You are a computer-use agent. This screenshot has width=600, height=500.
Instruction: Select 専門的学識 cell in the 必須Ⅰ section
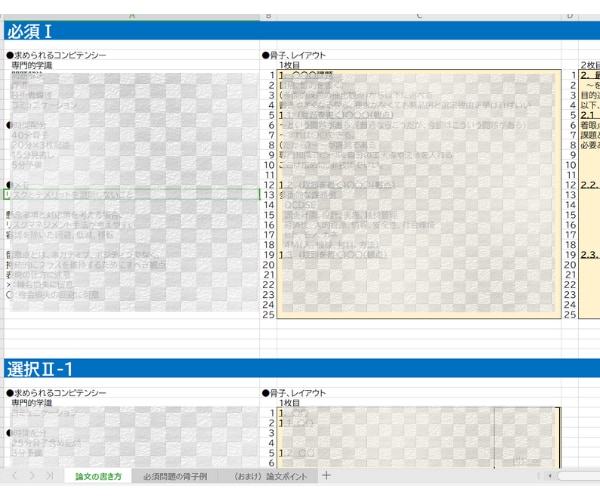click(x=32, y=65)
